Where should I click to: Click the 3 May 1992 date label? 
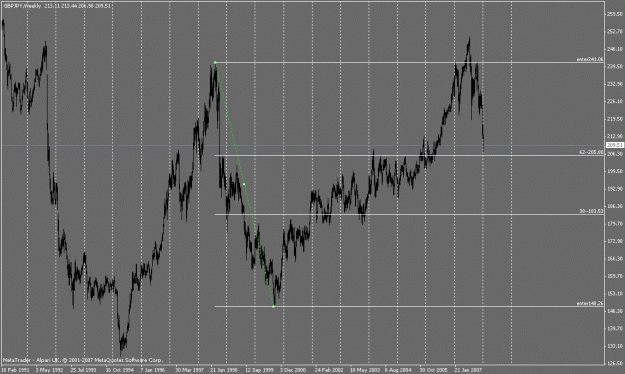(49, 370)
